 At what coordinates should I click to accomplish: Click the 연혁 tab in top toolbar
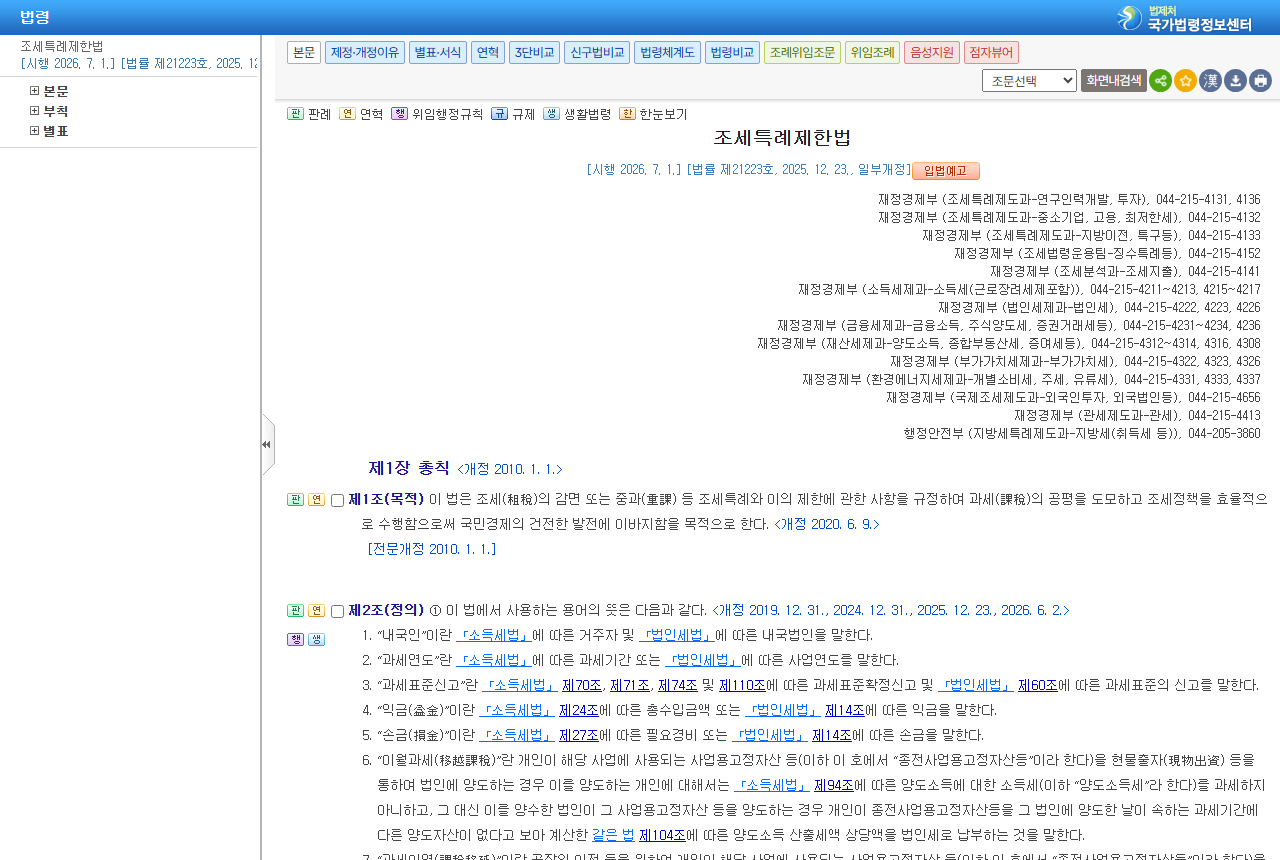tap(488, 53)
